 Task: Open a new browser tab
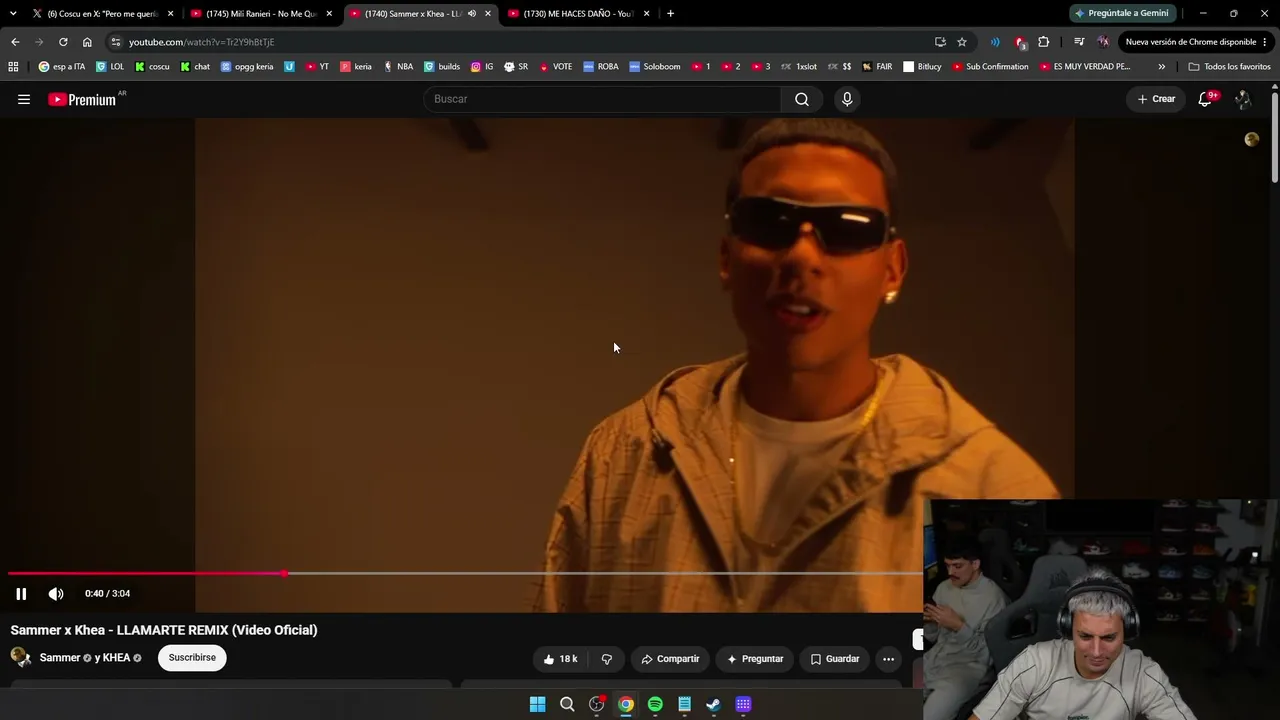pyautogui.click(x=670, y=13)
